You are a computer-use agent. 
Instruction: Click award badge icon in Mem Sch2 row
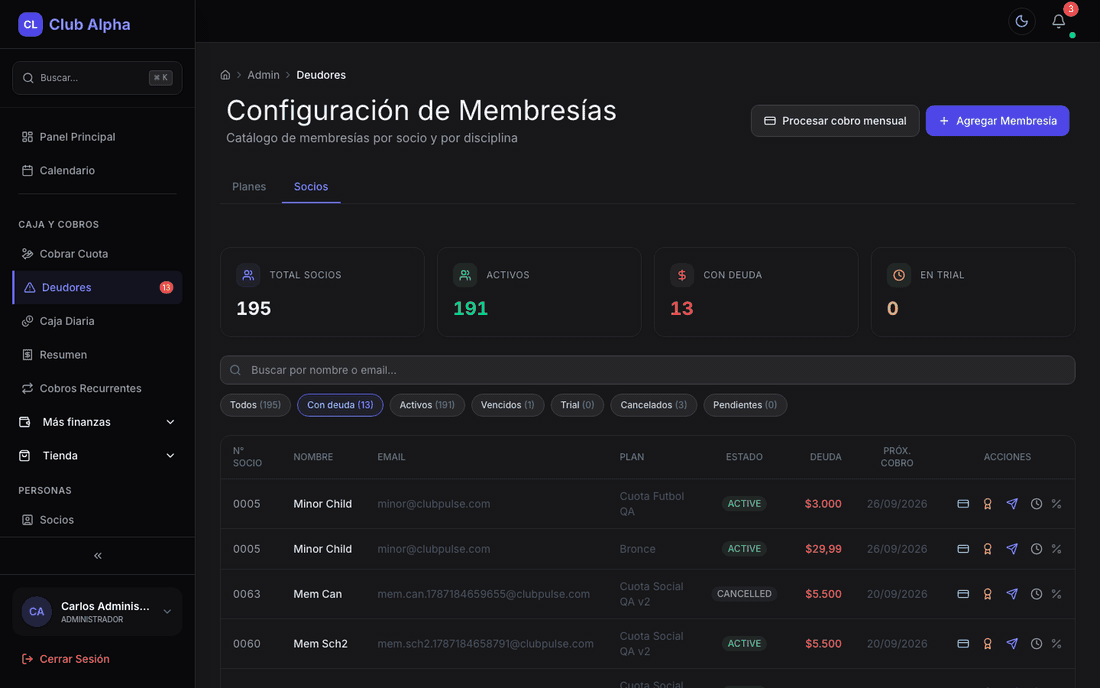[x=987, y=643]
